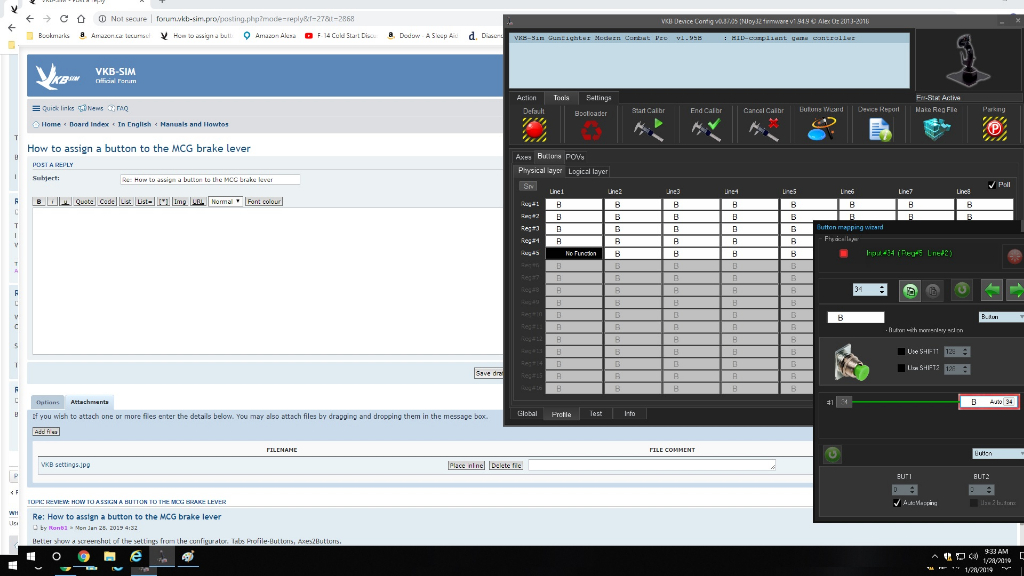The height and width of the screenshot is (576, 1024).
Task: Cancel calibration with Cancel Calibr icon
Action: 763,129
